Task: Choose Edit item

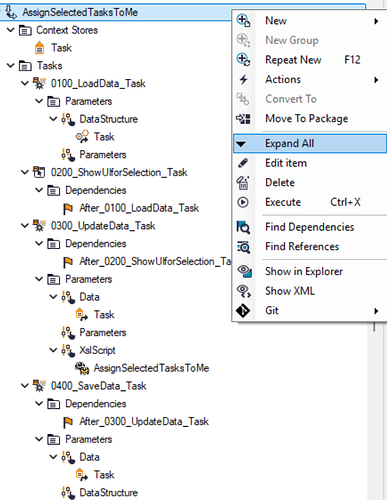Action: pos(310,163)
